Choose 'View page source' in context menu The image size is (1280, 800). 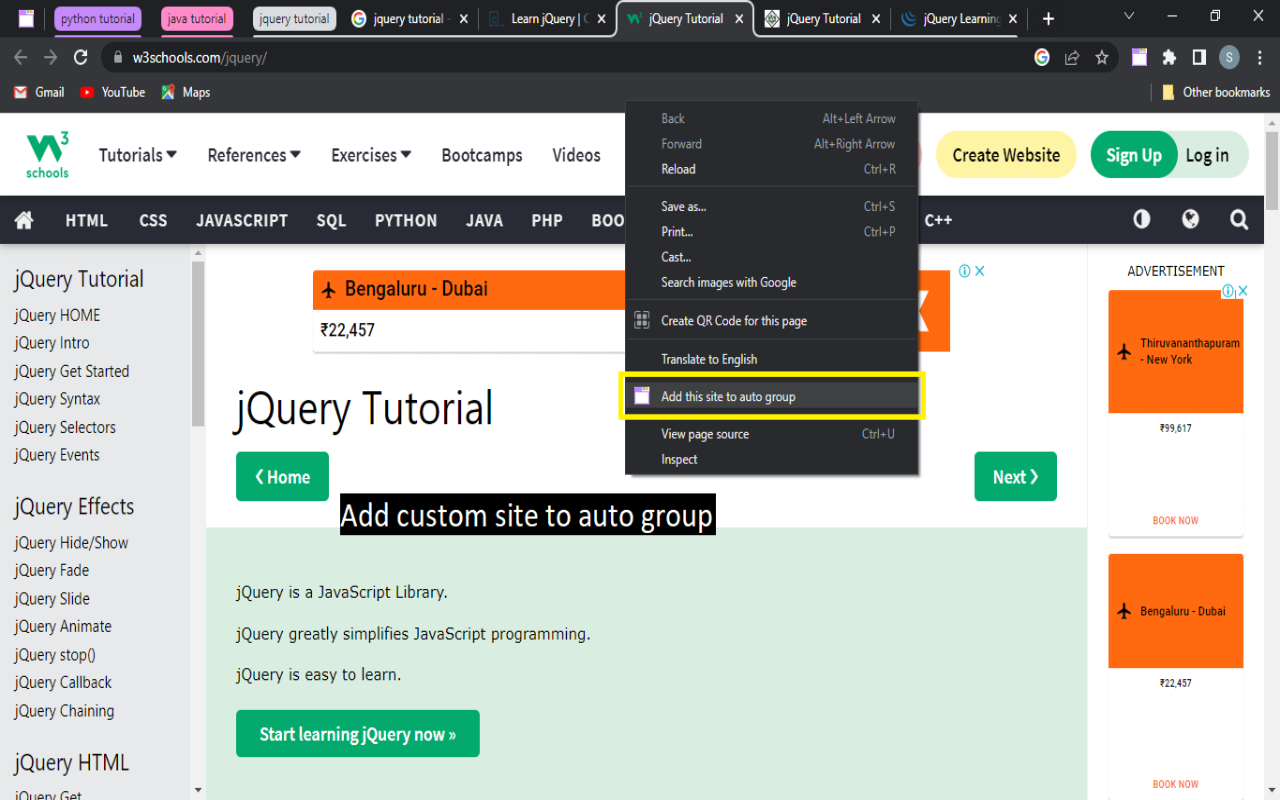704,434
